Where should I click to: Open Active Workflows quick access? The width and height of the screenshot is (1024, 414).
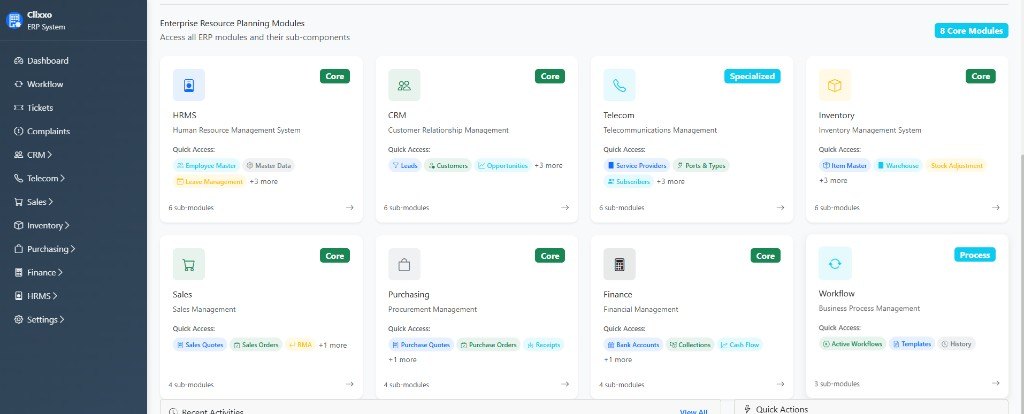pyautogui.click(x=853, y=344)
